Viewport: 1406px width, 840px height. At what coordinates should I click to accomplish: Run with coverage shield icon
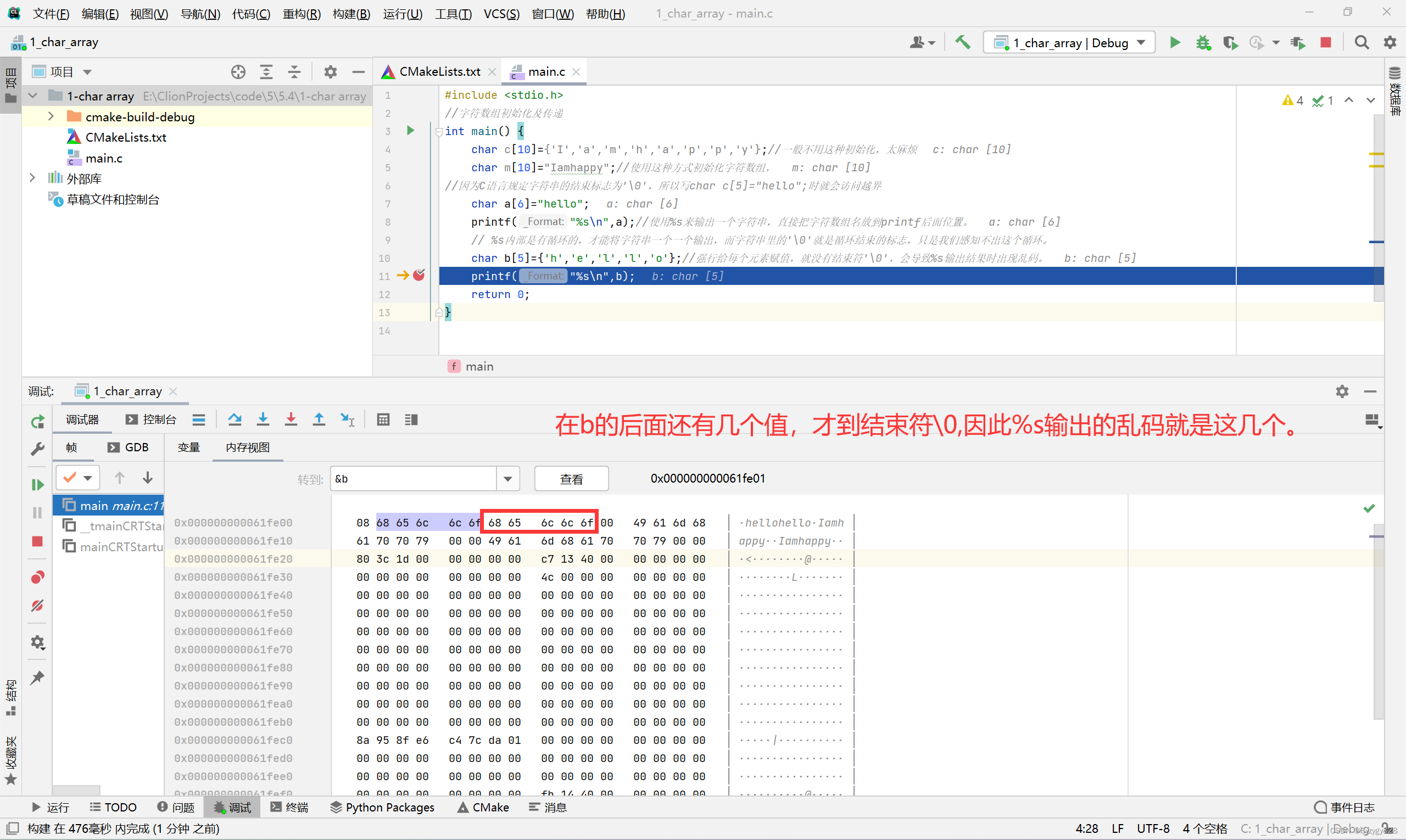1230,42
